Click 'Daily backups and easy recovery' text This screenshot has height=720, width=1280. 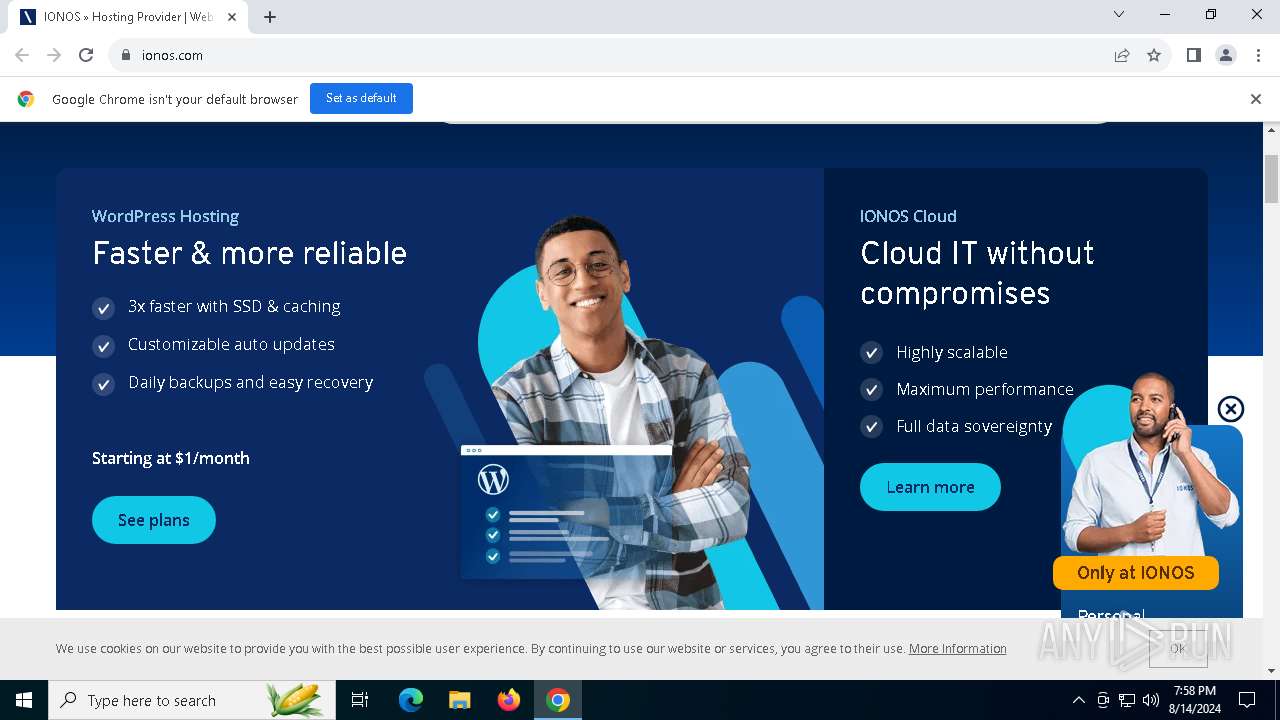pyautogui.click(x=251, y=382)
